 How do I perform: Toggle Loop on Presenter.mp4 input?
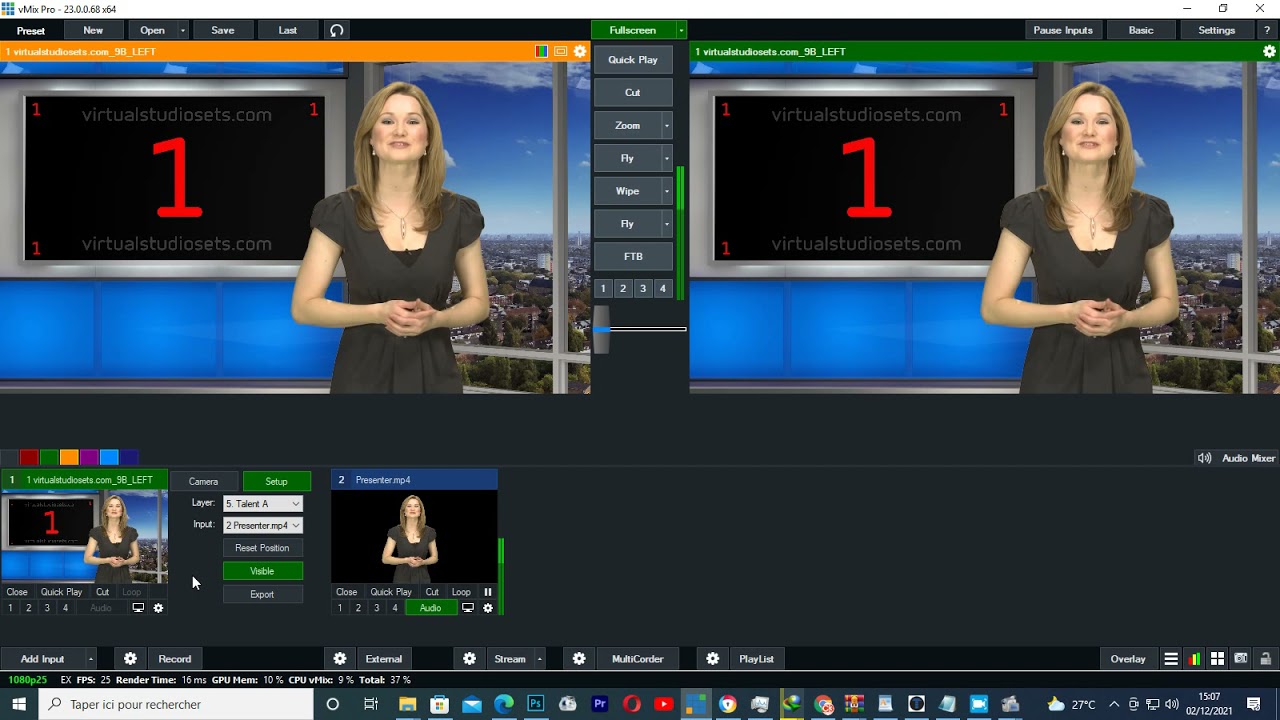461,592
